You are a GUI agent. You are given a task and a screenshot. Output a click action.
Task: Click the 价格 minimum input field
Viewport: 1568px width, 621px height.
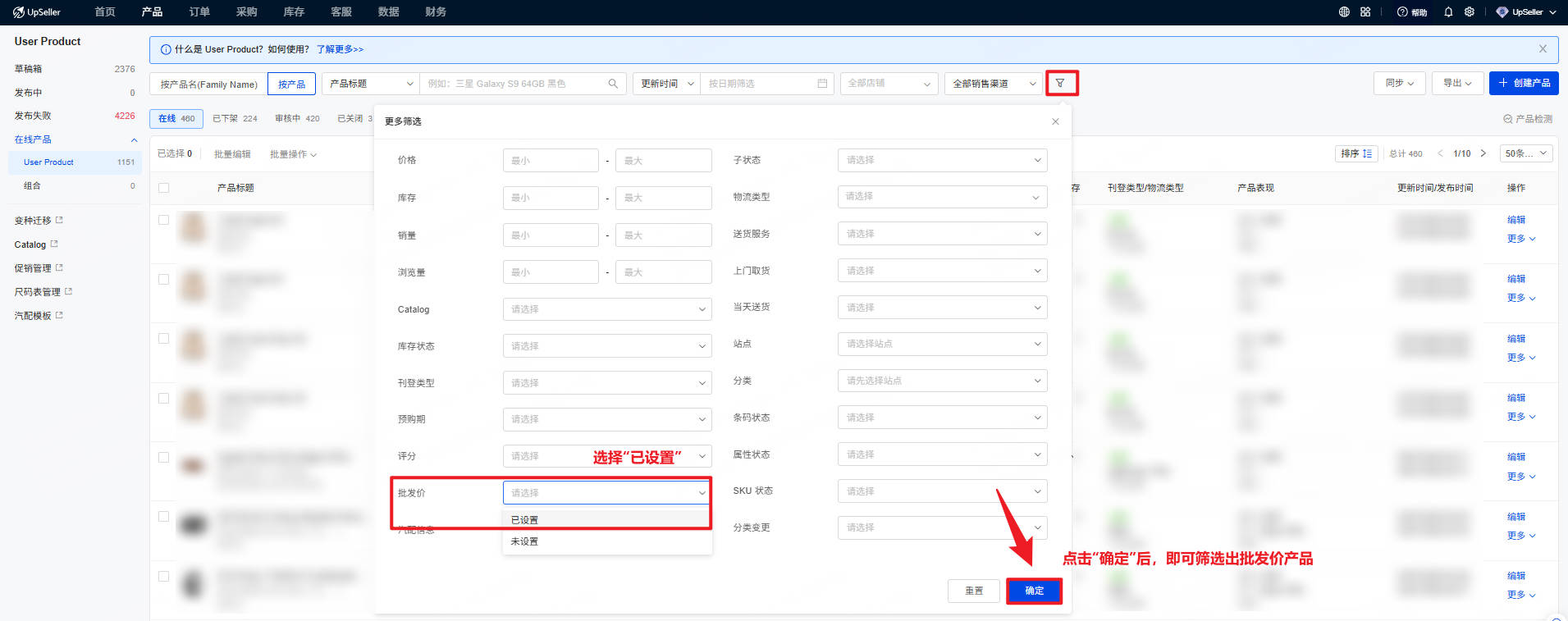coord(551,161)
